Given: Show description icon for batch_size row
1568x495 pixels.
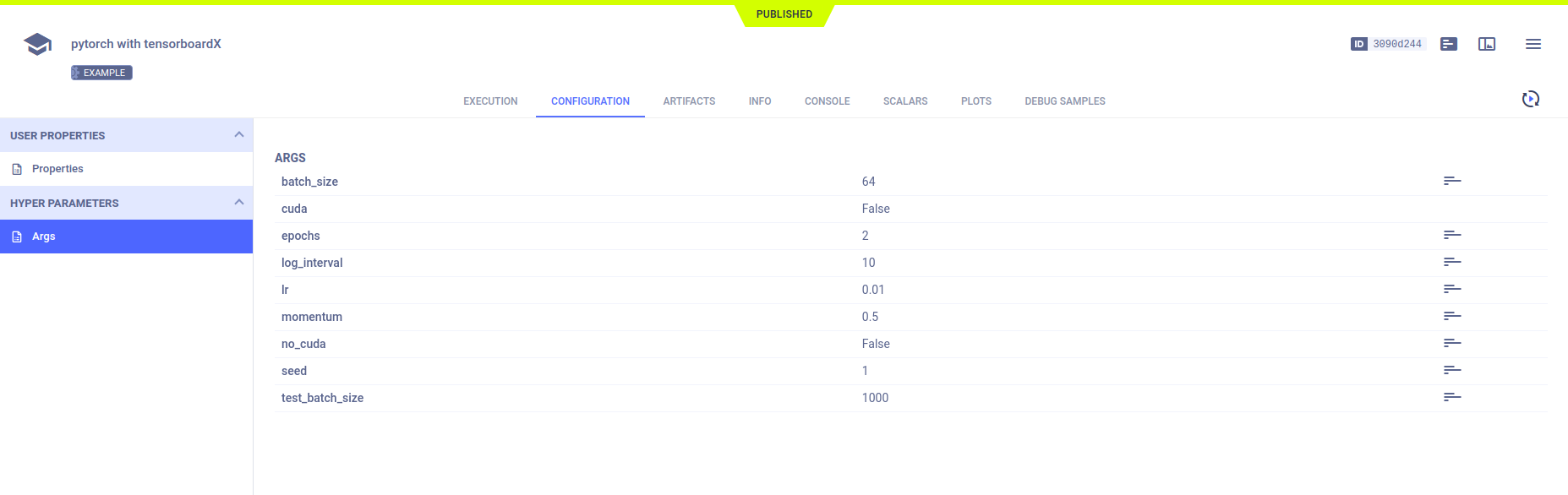Looking at the screenshot, I should tap(1452, 181).
